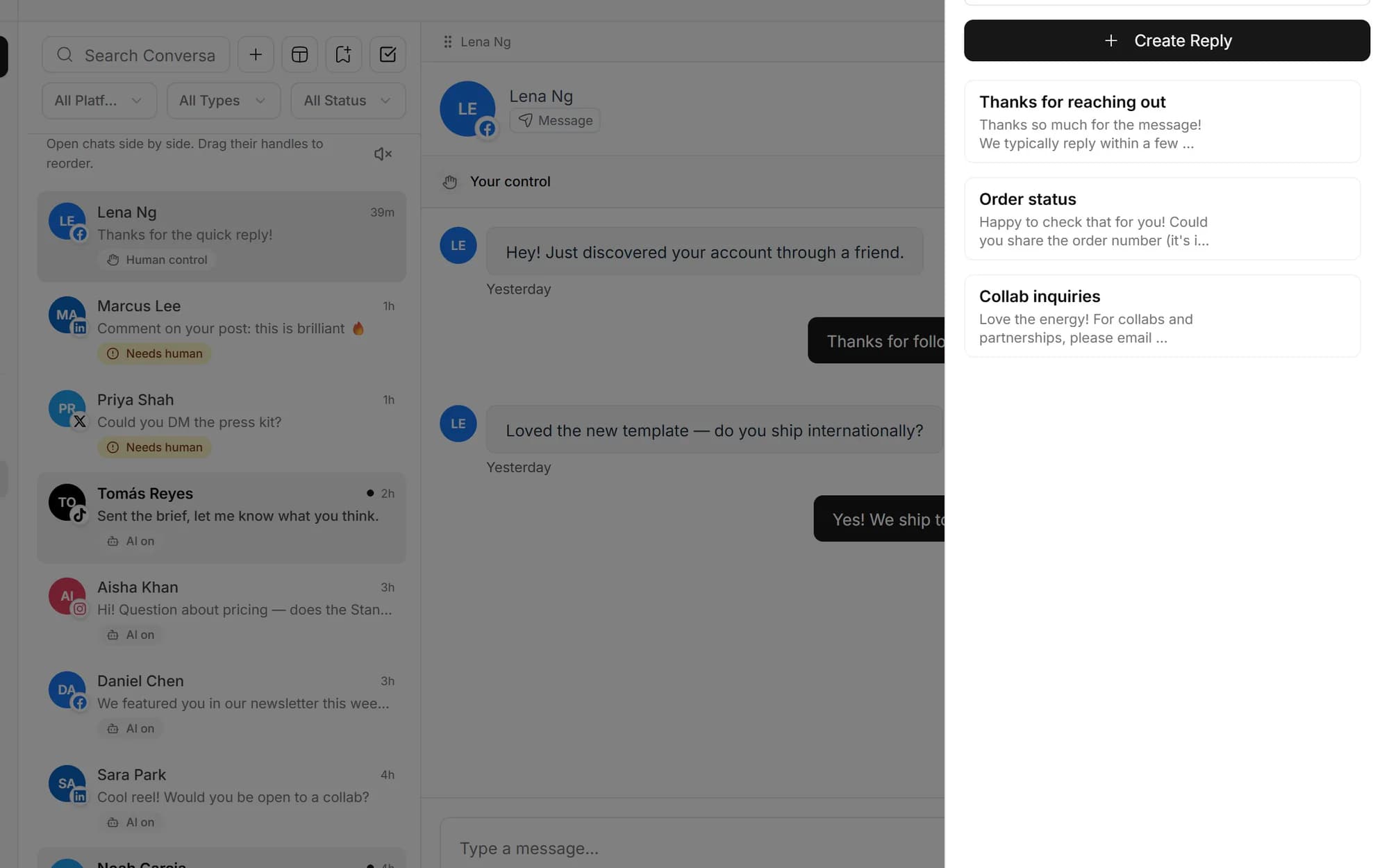Open the Lena Ng conversation in the list
Screen dimensions: 1389x868
click(222, 237)
